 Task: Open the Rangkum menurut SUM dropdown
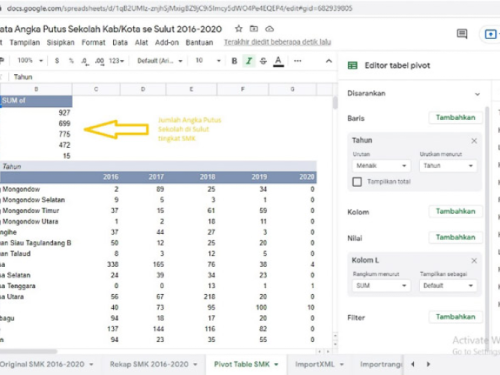[381, 286]
